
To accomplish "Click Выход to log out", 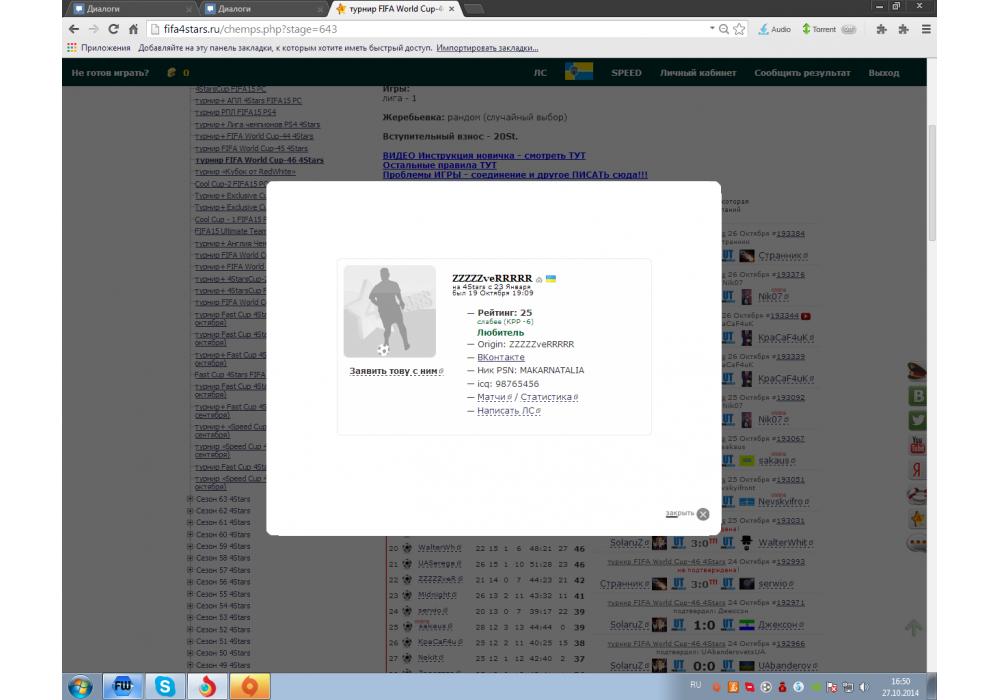I will [884, 73].
